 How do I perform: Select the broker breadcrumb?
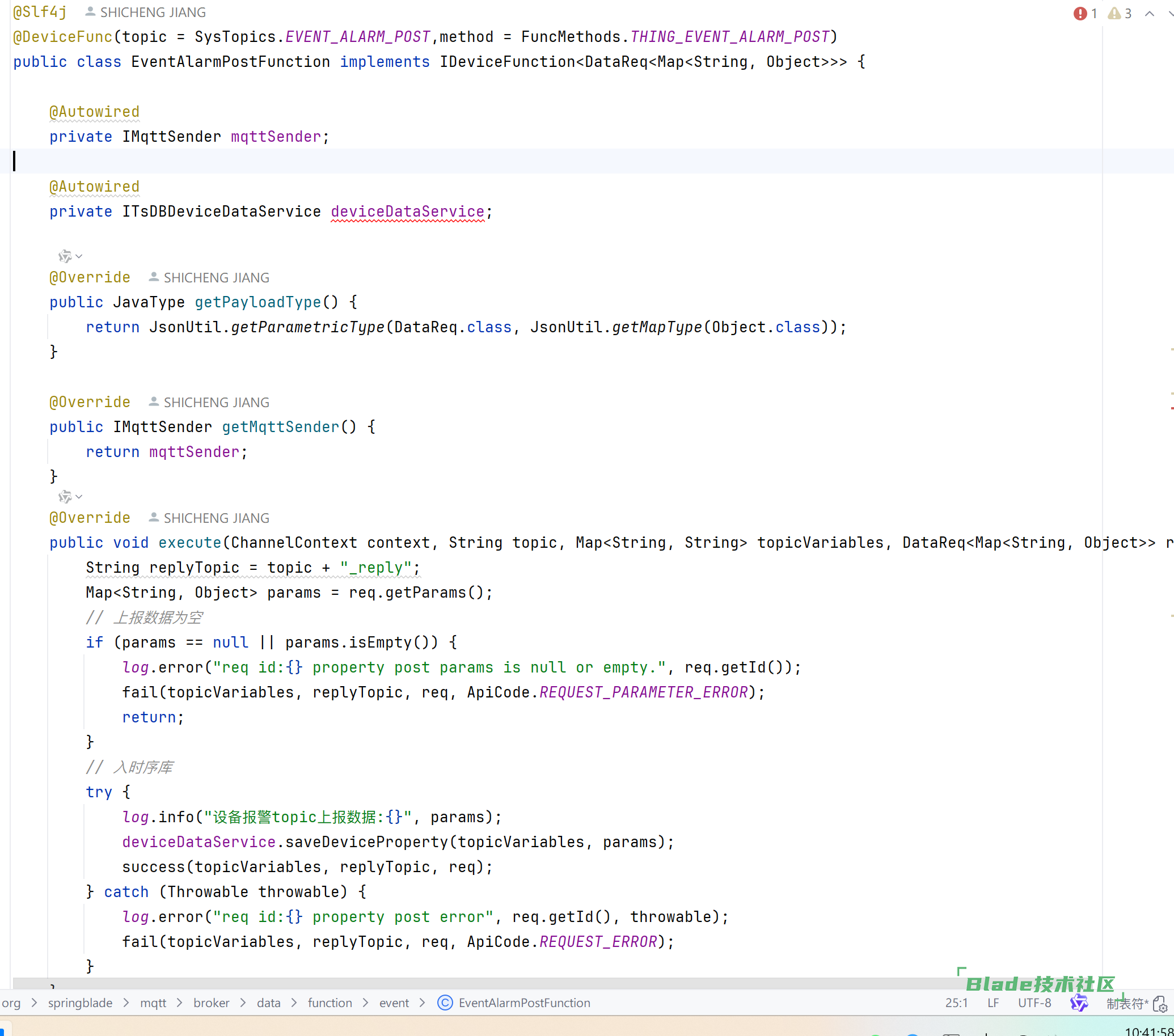click(212, 1003)
